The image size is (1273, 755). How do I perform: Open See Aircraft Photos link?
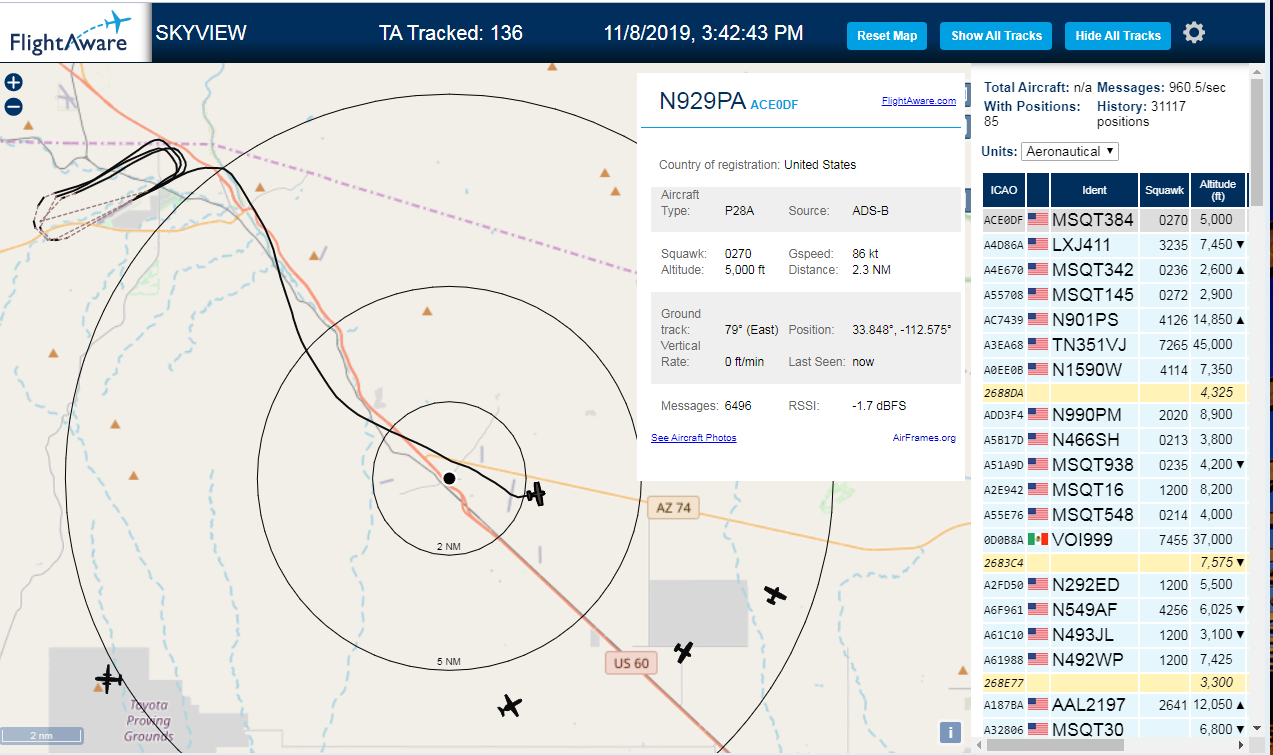(693, 438)
